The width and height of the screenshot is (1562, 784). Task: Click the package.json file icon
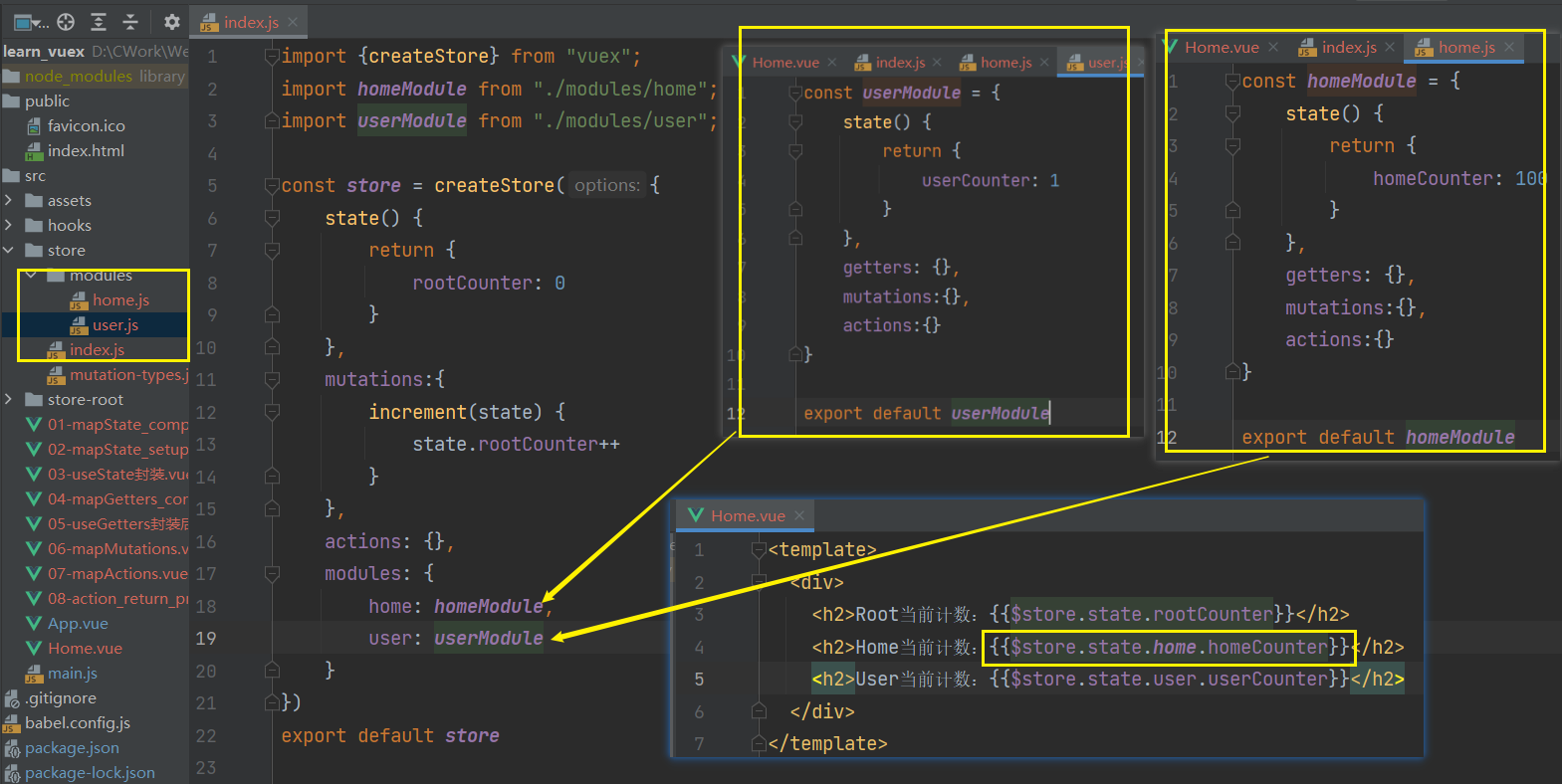[x=12, y=748]
